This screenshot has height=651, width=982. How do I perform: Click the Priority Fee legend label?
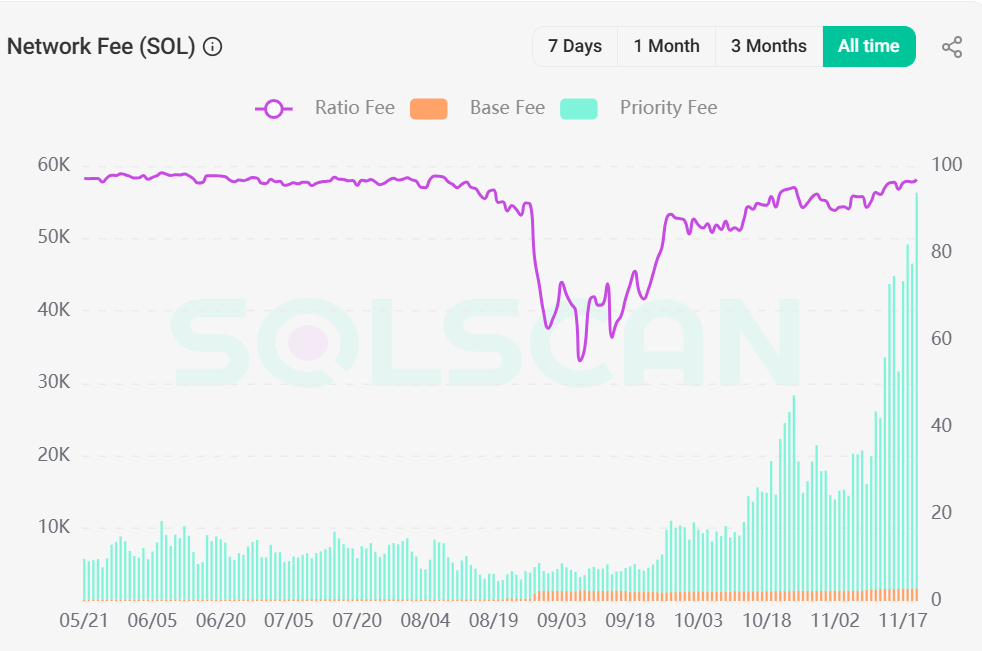pyautogui.click(x=668, y=108)
